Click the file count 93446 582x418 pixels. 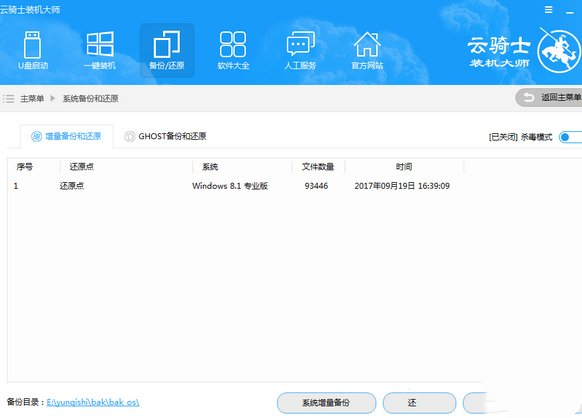pyautogui.click(x=316, y=186)
